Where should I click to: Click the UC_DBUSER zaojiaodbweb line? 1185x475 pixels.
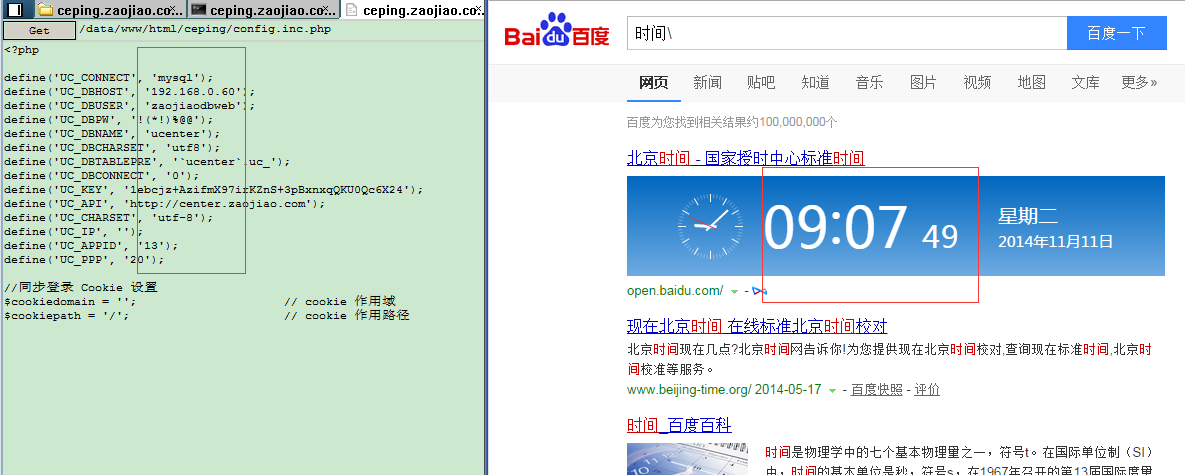point(130,106)
